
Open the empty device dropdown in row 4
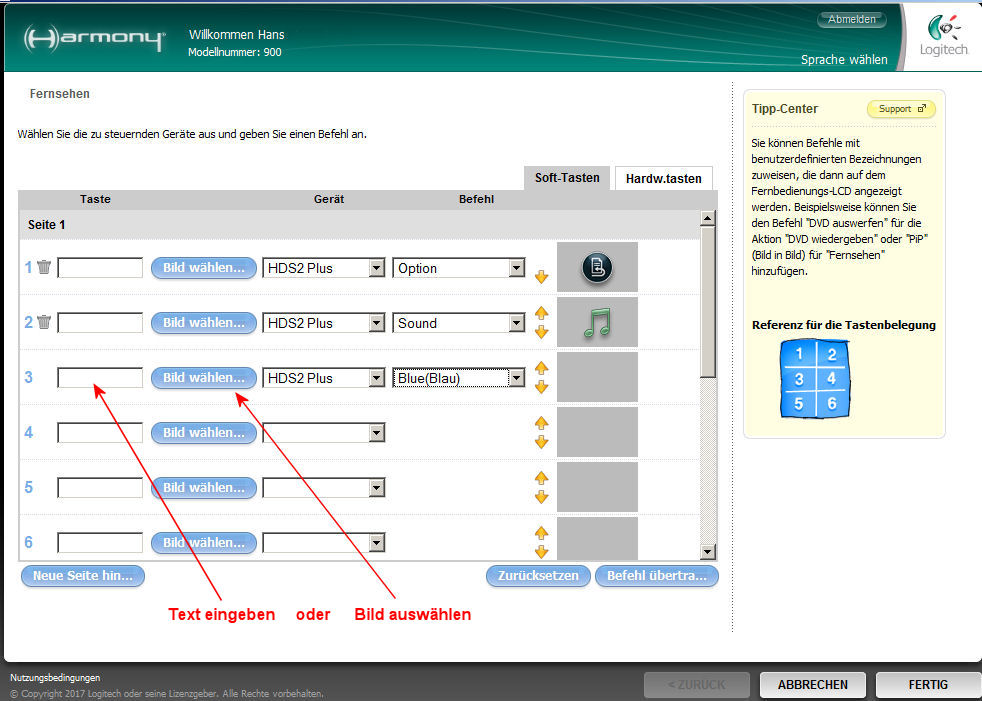[x=376, y=433]
